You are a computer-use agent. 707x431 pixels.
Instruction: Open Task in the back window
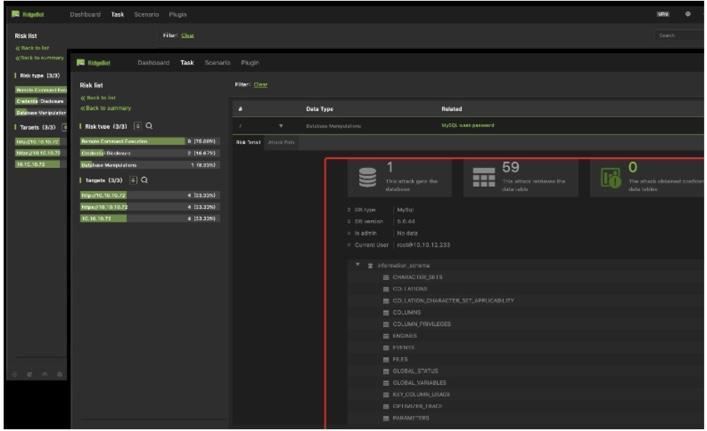click(x=118, y=14)
